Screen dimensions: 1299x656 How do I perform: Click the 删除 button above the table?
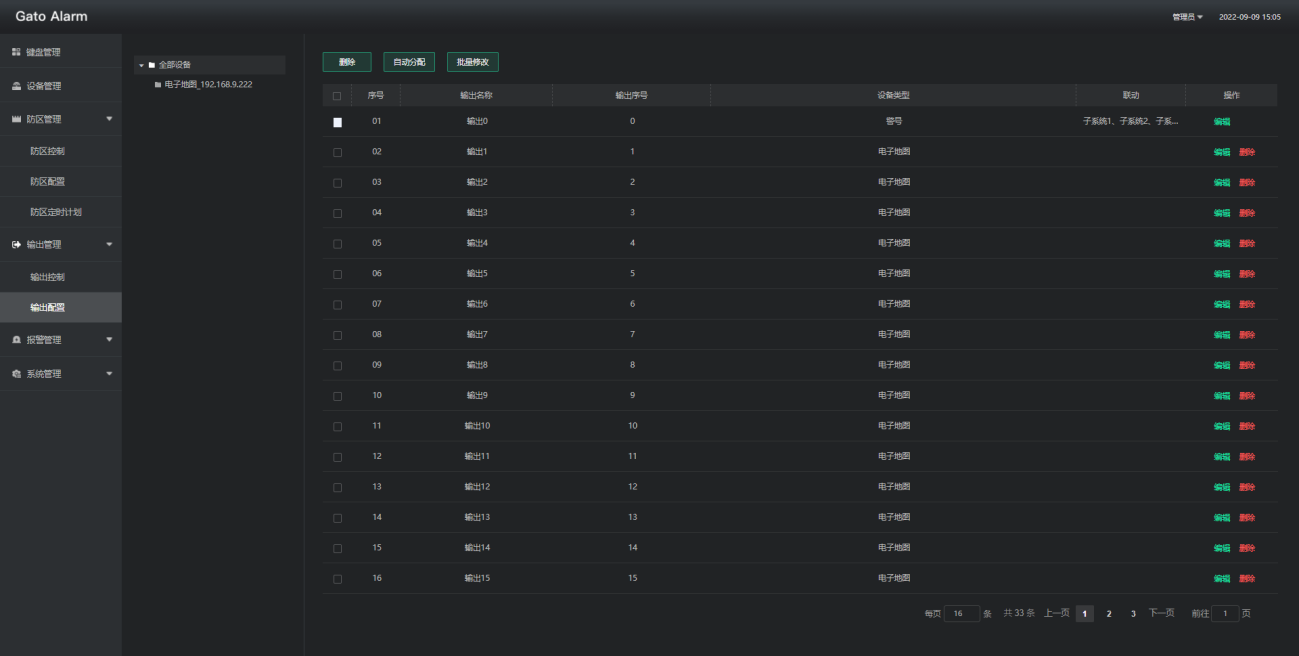pos(347,62)
